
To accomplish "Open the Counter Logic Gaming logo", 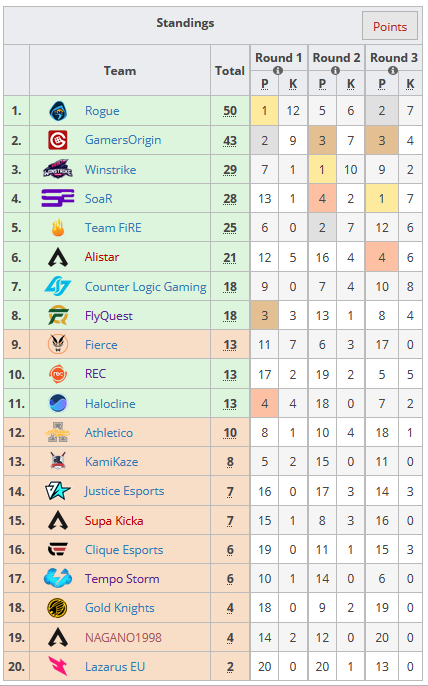I will 58,287.
